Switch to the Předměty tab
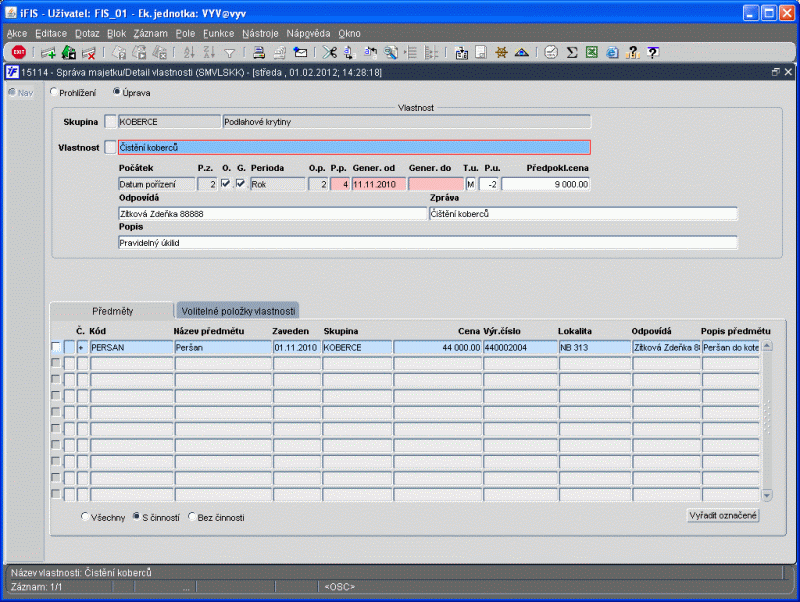The width and height of the screenshot is (800, 602). (112, 311)
